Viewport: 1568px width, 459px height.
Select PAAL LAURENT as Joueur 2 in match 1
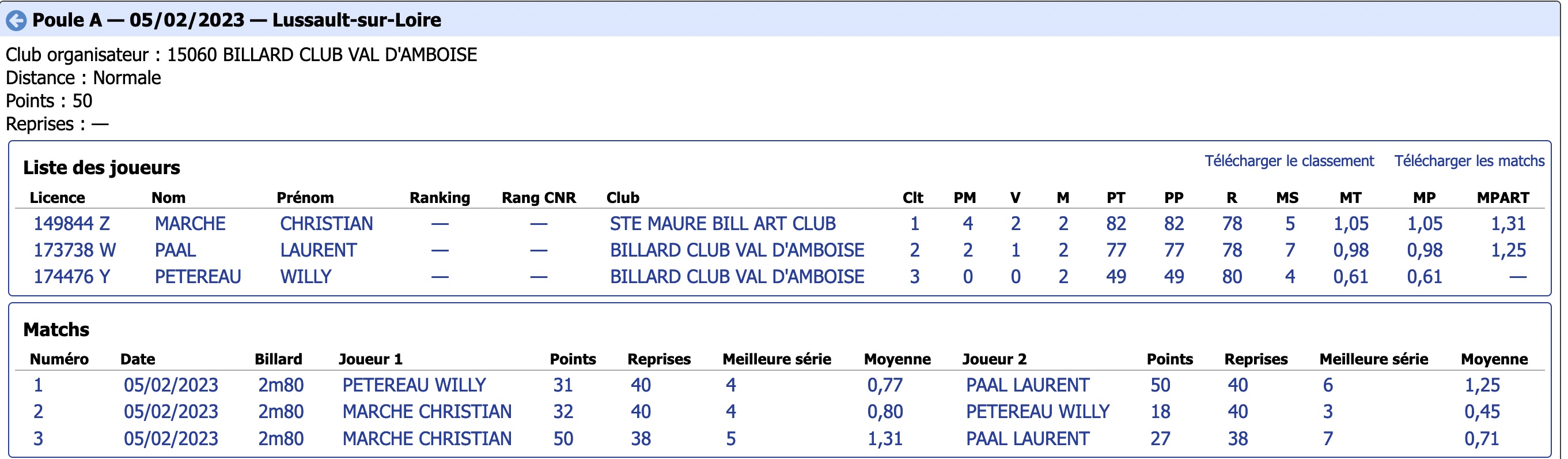[1028, 385]
